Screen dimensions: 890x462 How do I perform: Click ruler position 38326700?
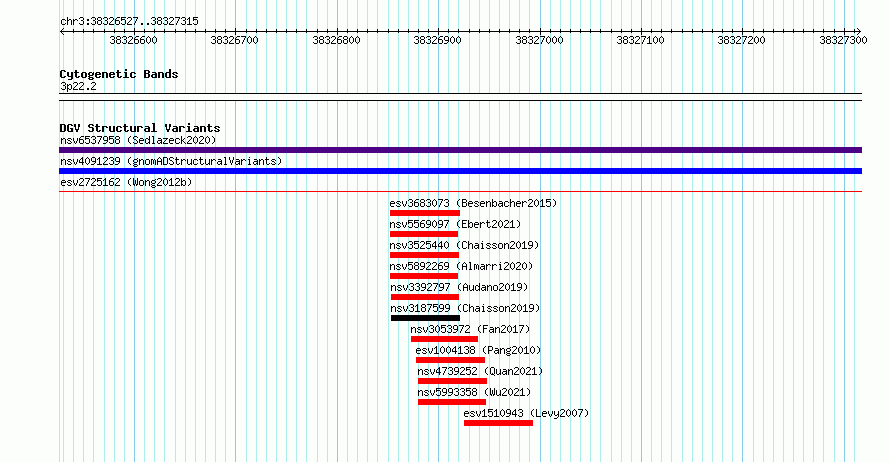234,40
